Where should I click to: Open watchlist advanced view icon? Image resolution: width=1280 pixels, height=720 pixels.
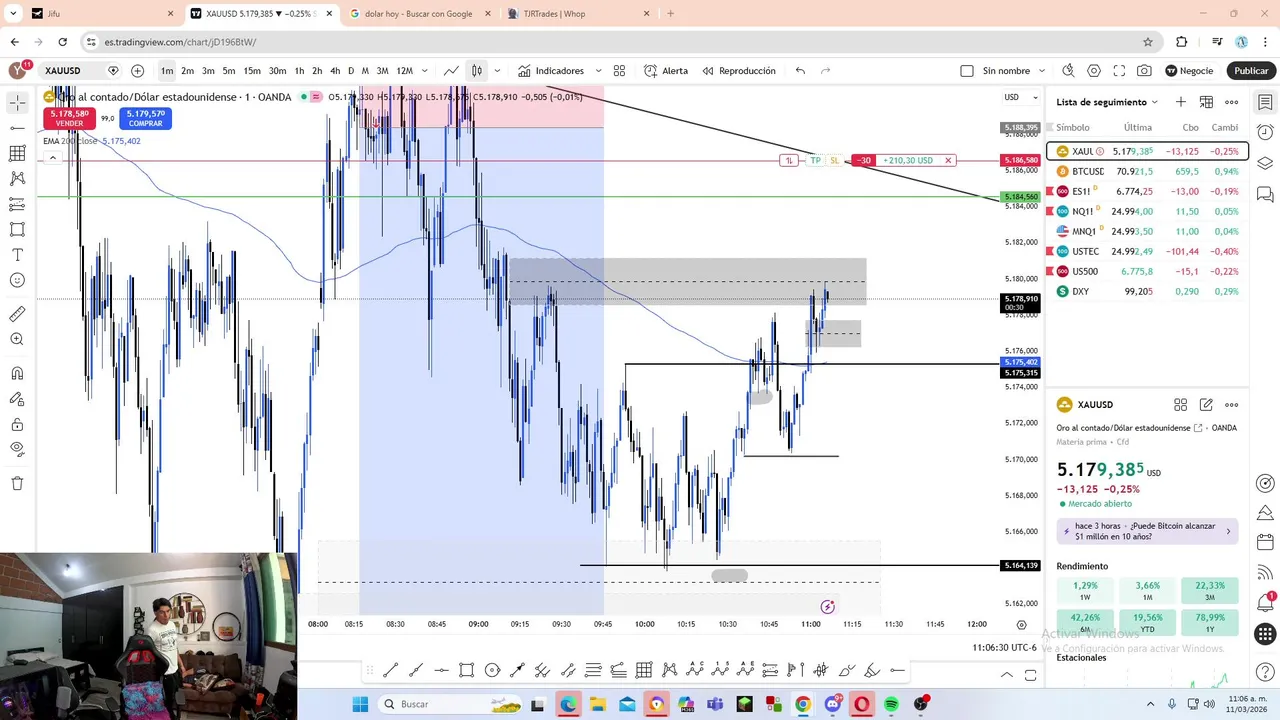[1206, 102]
